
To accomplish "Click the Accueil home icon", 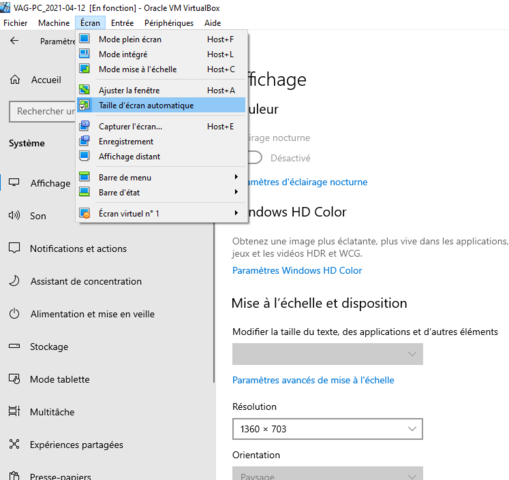I will coord(15,80).
